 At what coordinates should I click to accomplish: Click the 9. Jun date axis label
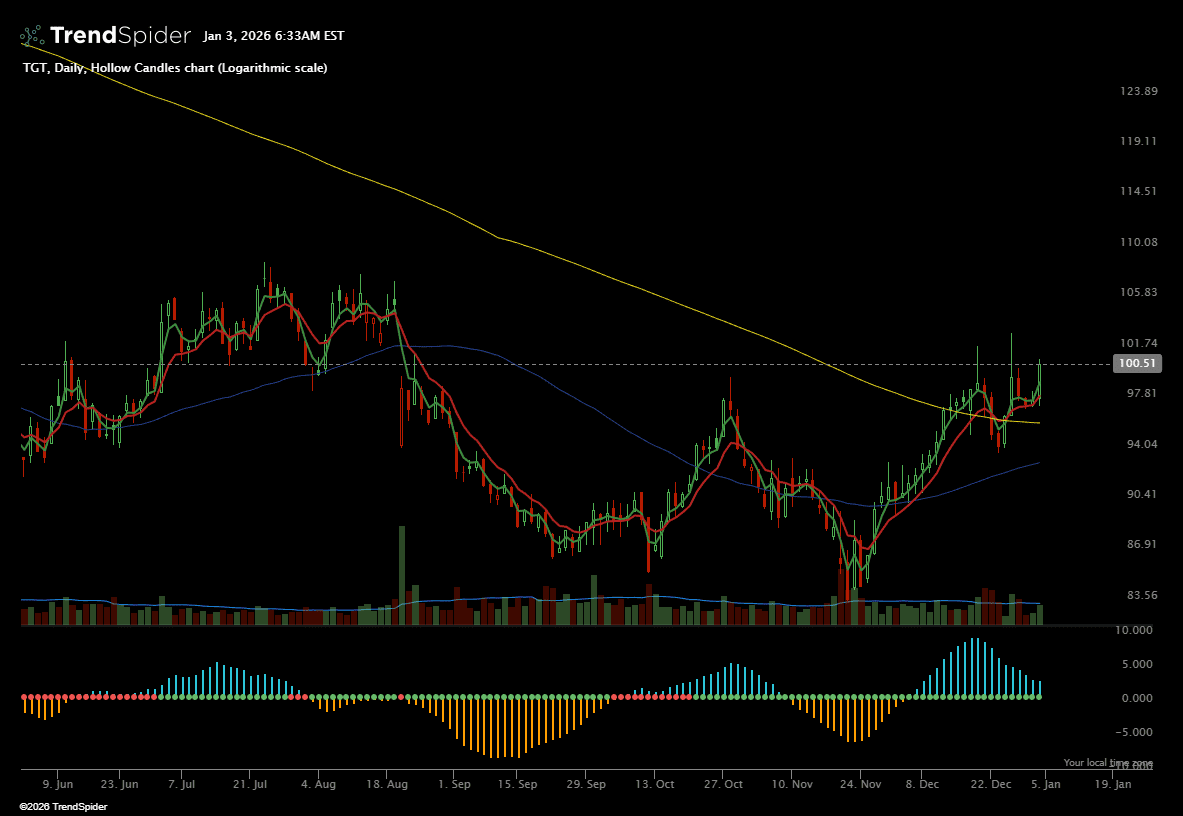pyautogui.click(x=58, y=785)
